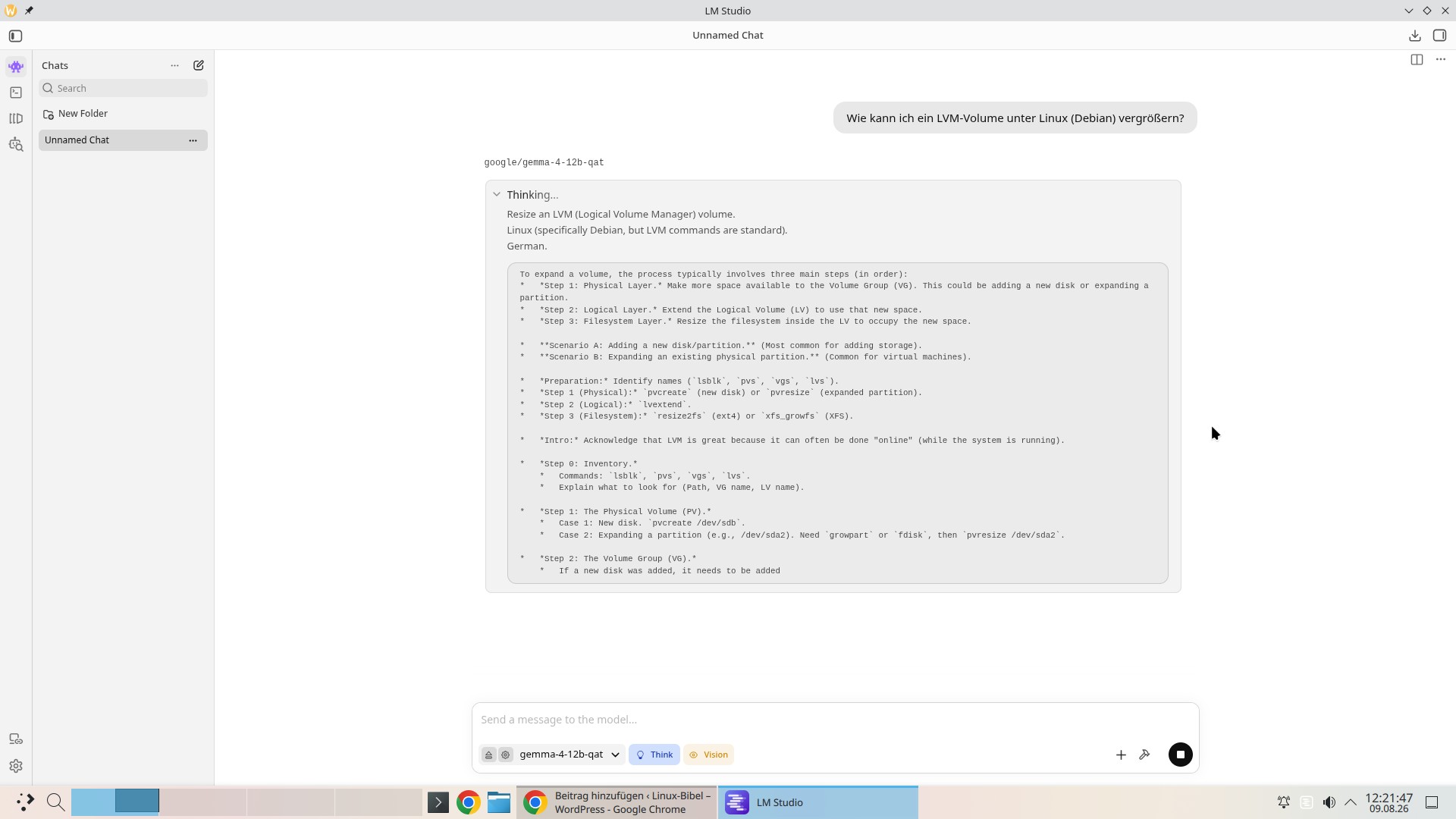This screenshot has height=819, width=1456.
Task: Open the Chat view in the sidebar
Action: (16, 67)
